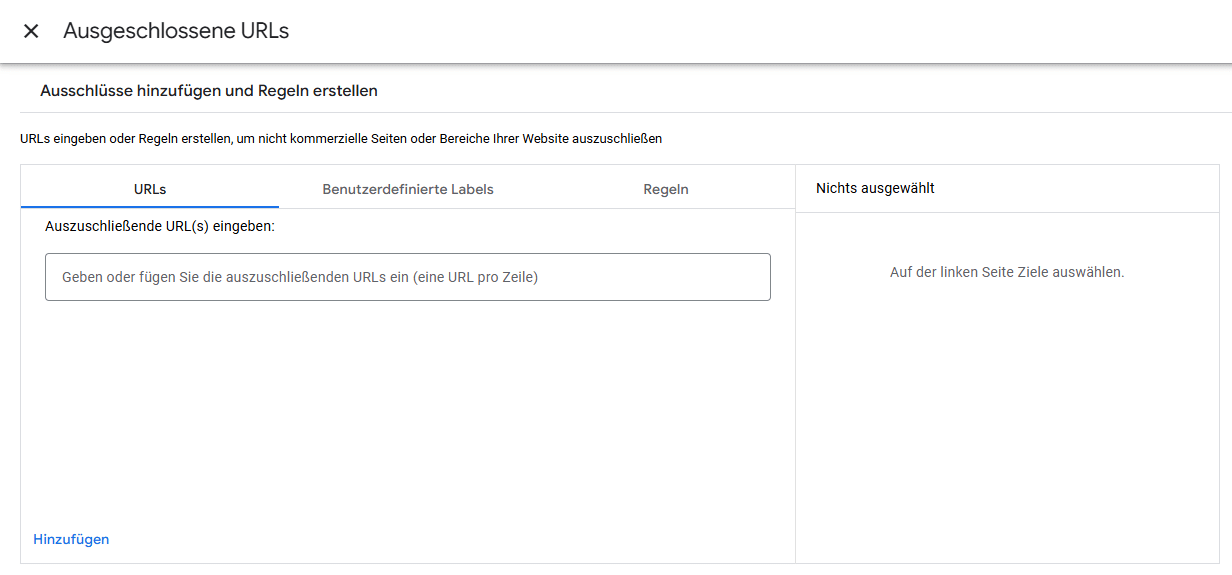This screenshot has width=1232, height=575.
Task: Click 'Ausschlüsse hinzufügen und Regeln erstellen' heading
Action: click(209, 91)
